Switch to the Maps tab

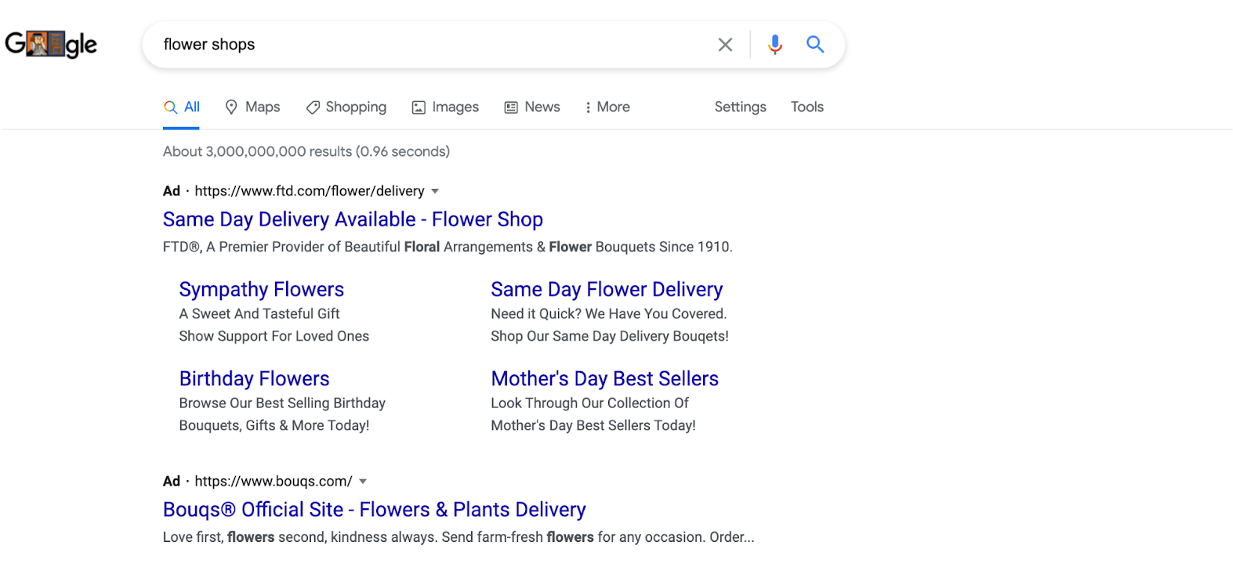click(x=252, y=107)
